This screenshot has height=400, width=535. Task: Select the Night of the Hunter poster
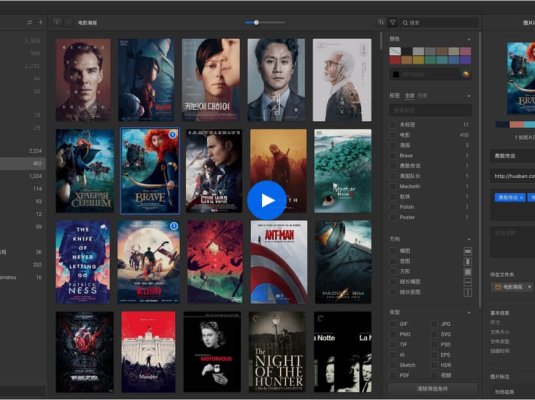278,352
